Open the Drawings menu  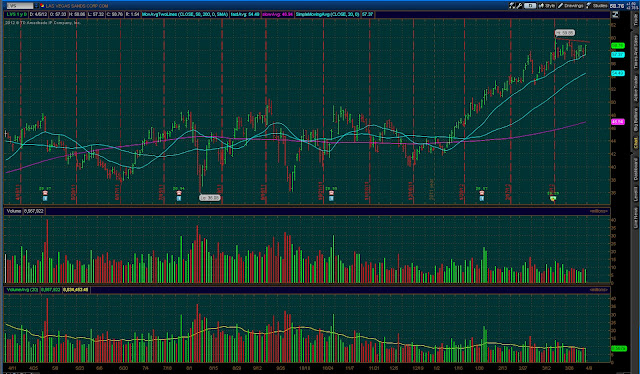(571, 6)
